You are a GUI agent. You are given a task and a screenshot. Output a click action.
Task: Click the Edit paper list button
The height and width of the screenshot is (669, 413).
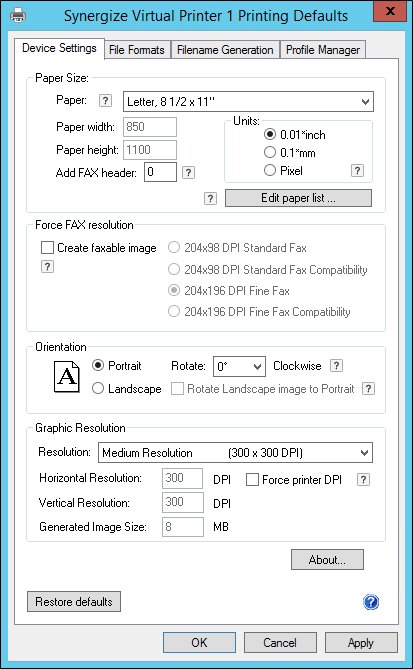(298, 198)
